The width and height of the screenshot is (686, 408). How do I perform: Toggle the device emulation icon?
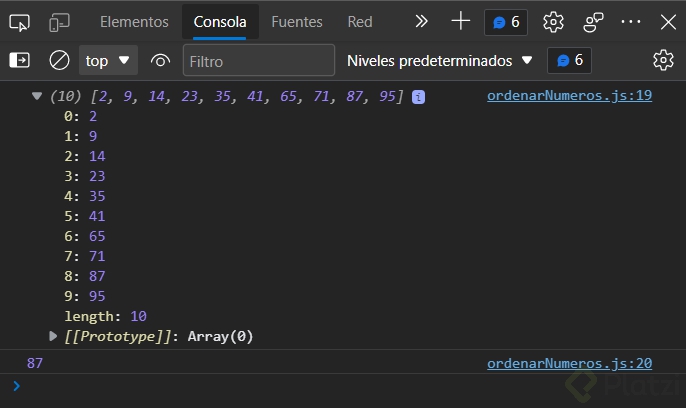tap(60, 22)
